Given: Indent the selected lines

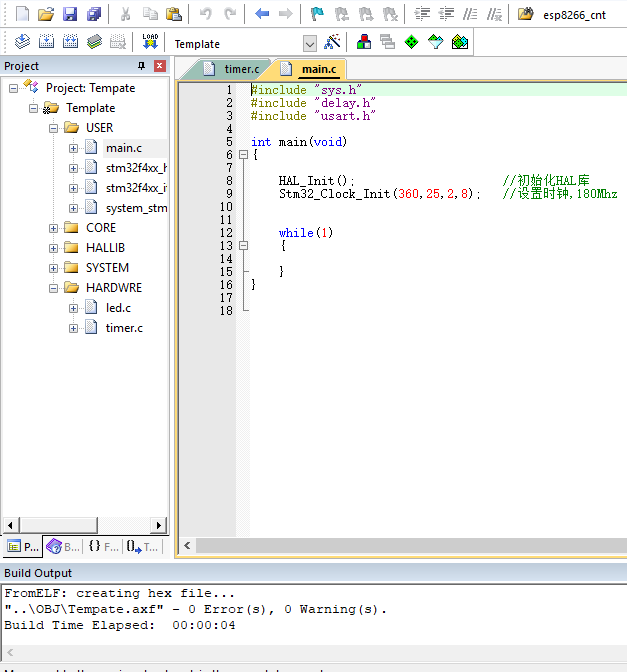Looking at the screenshot, I should pyautogui.click(x=422, y=14).
